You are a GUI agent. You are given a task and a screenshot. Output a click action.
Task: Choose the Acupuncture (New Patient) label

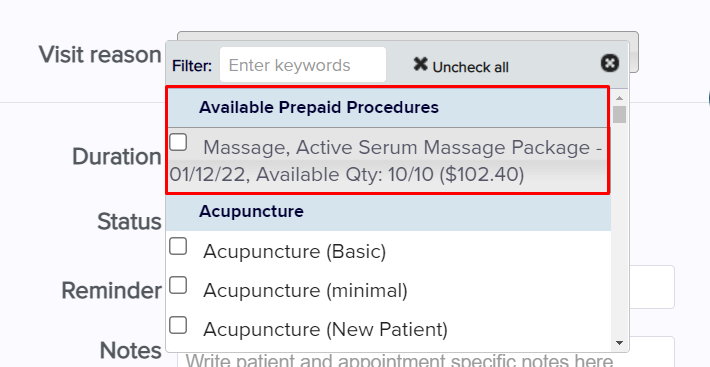coord(325,329)
